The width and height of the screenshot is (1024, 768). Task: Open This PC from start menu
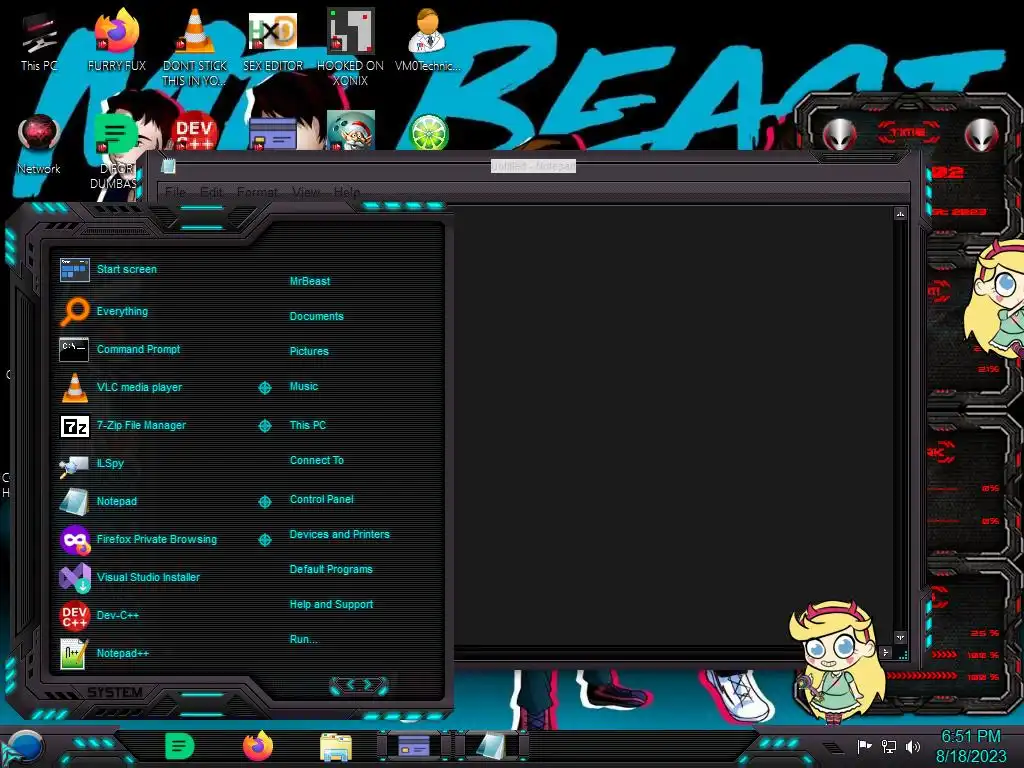click(x=308, y=425)
